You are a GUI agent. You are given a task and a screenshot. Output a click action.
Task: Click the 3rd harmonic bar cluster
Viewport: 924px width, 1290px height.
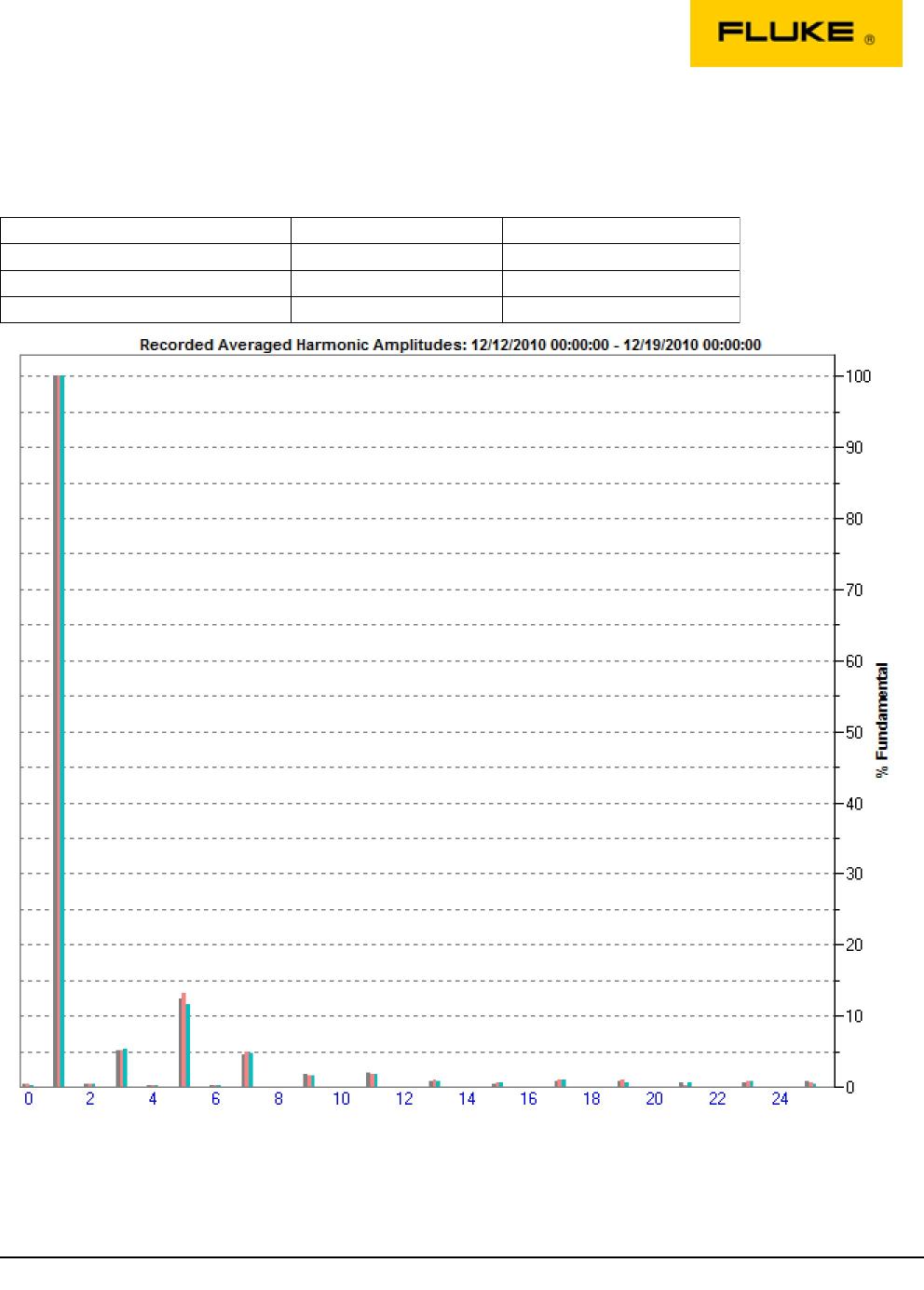point(122,1068)
